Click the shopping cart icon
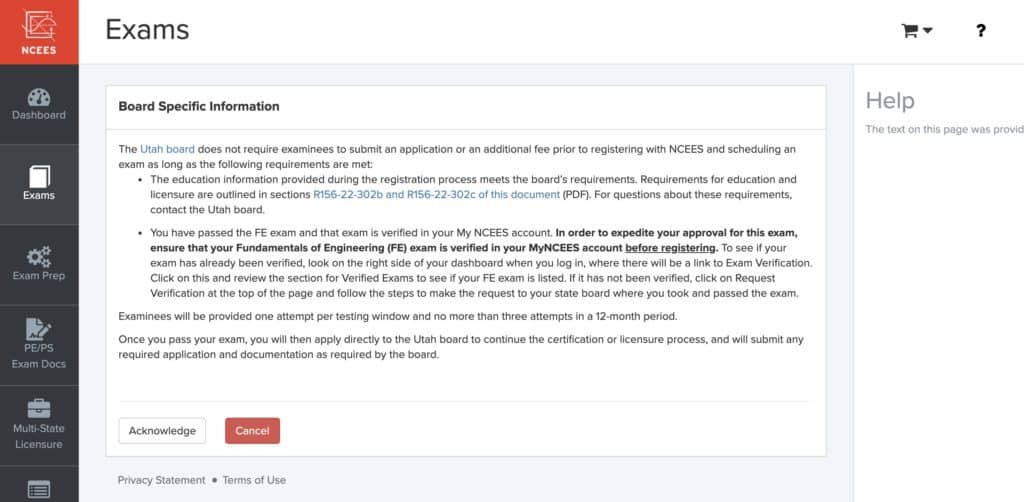 pyautogui.click(x=909, y=31)
